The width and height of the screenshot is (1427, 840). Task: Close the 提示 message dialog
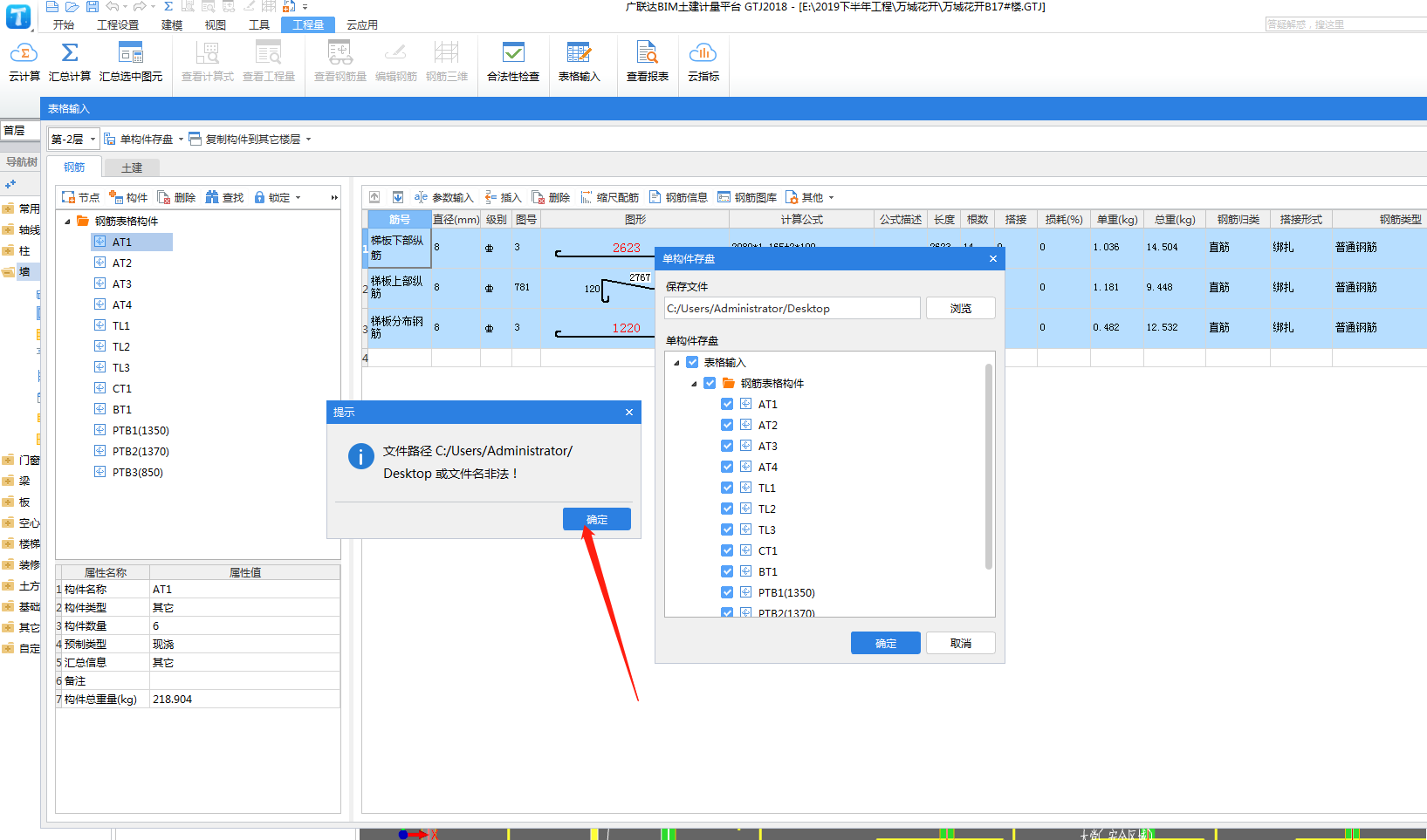click(629, 413)
